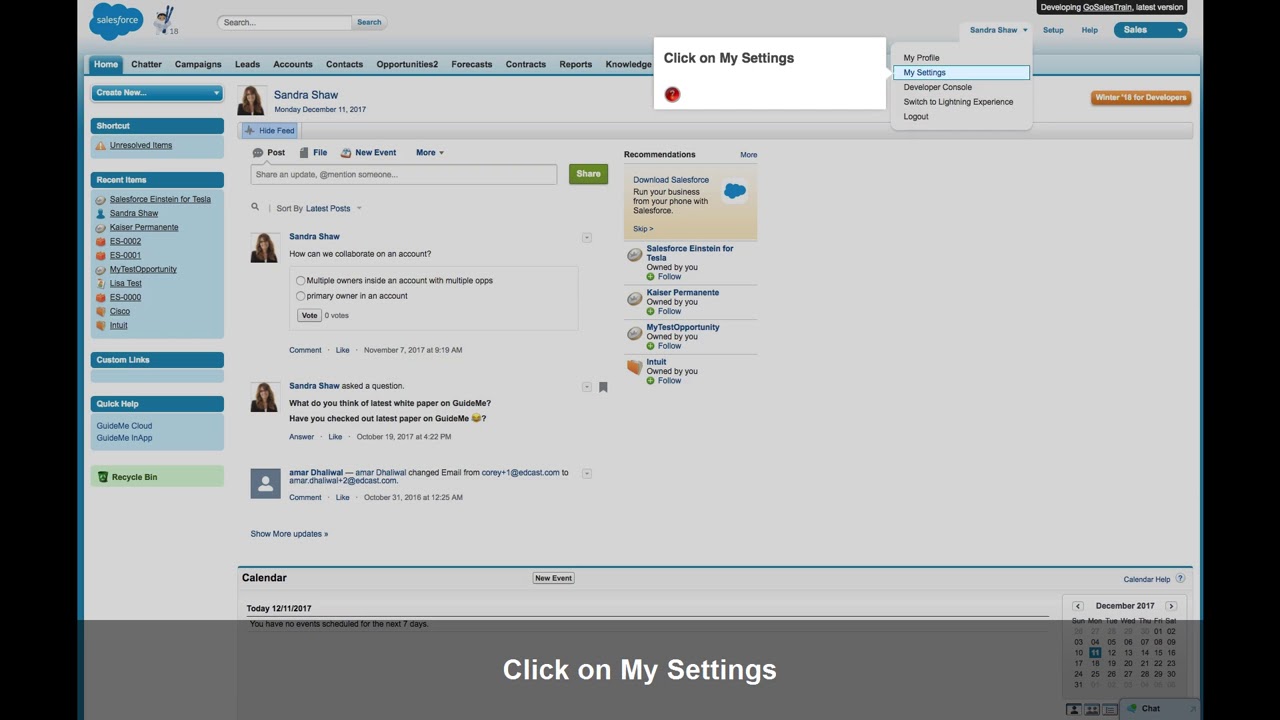Click Skip link on Download Salesforce card
Viewport: 1280px width, 720px height.
point(642,229)
